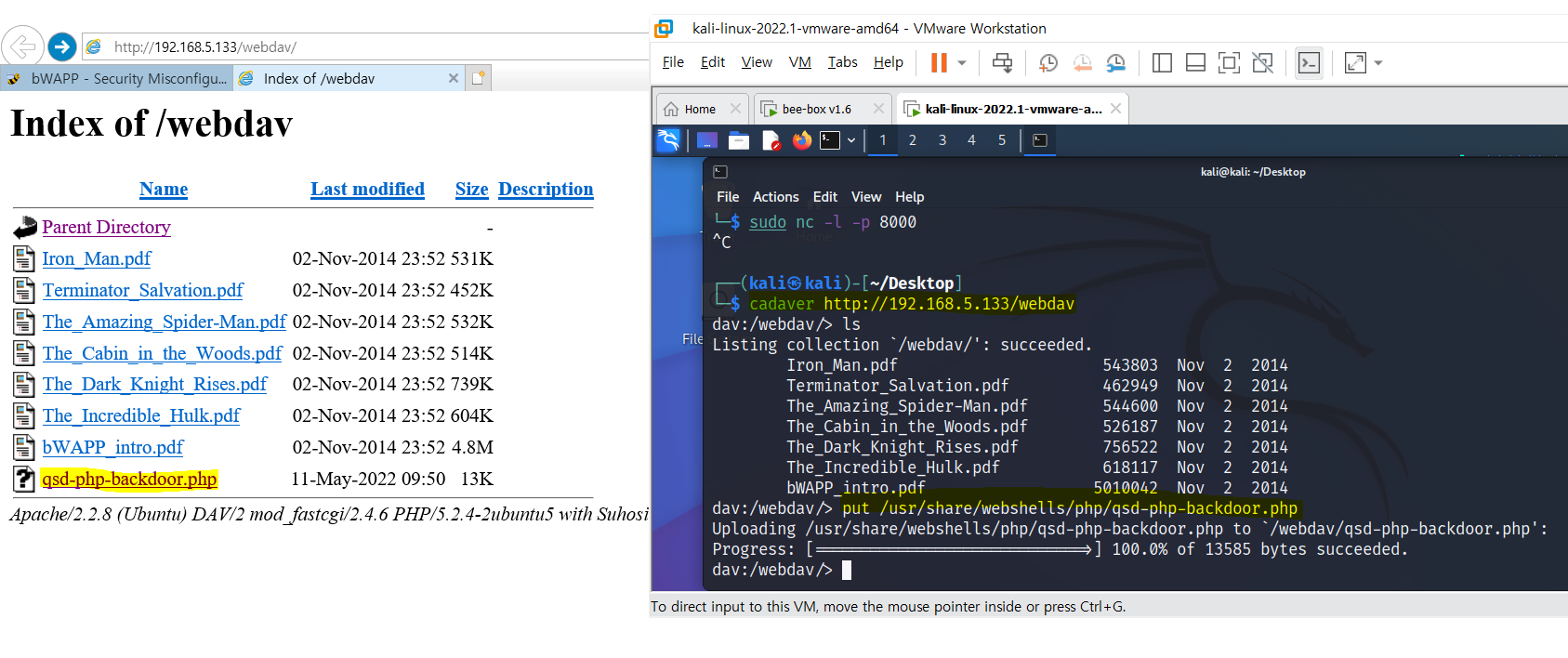Open the terminal File menu
The height and width of the screenshot is (658, 1568).
pyautogui.click(x=728, y=197)
